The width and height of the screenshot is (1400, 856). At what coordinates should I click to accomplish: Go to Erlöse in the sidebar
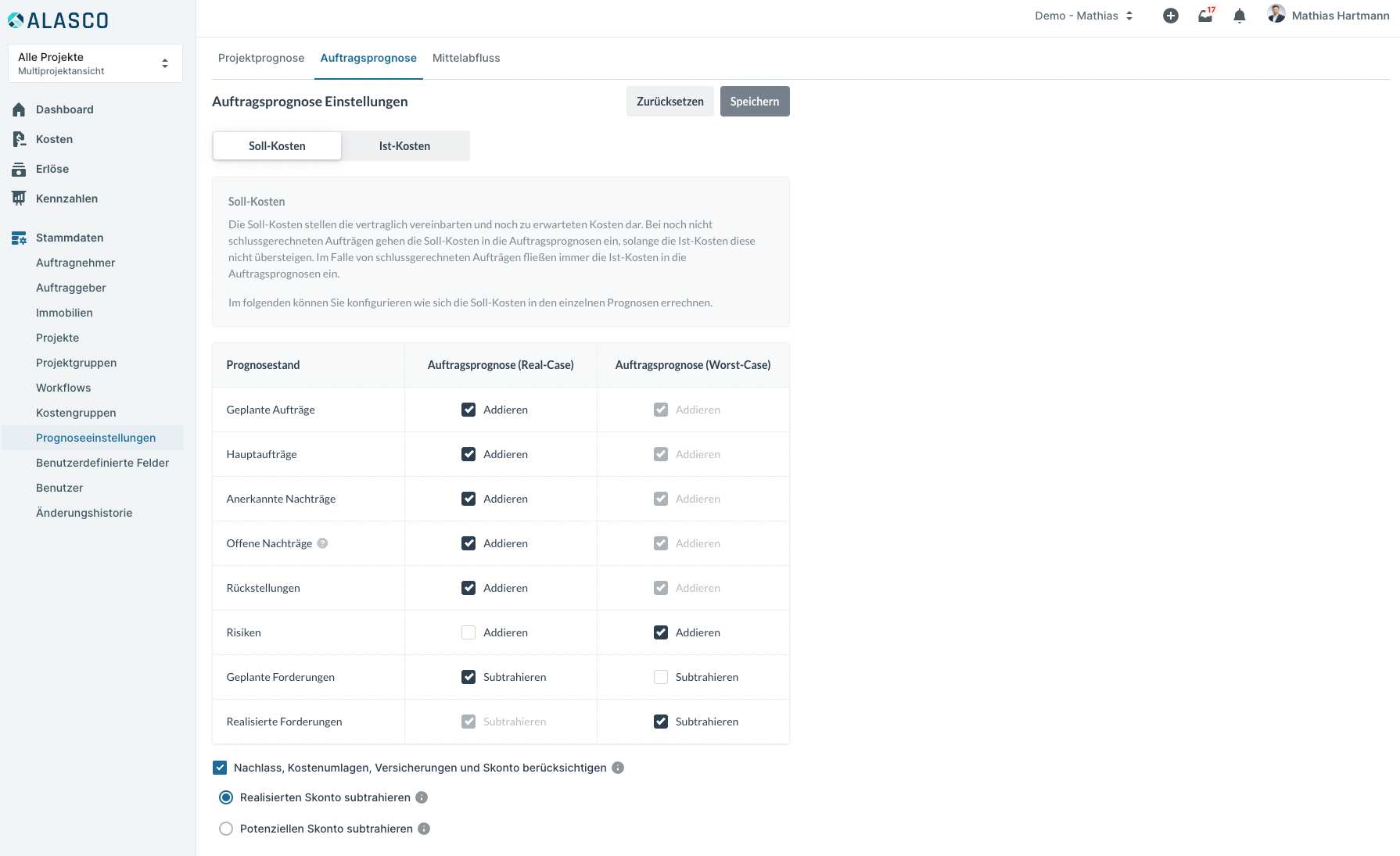pyautogui.click(x=52, y=169)
